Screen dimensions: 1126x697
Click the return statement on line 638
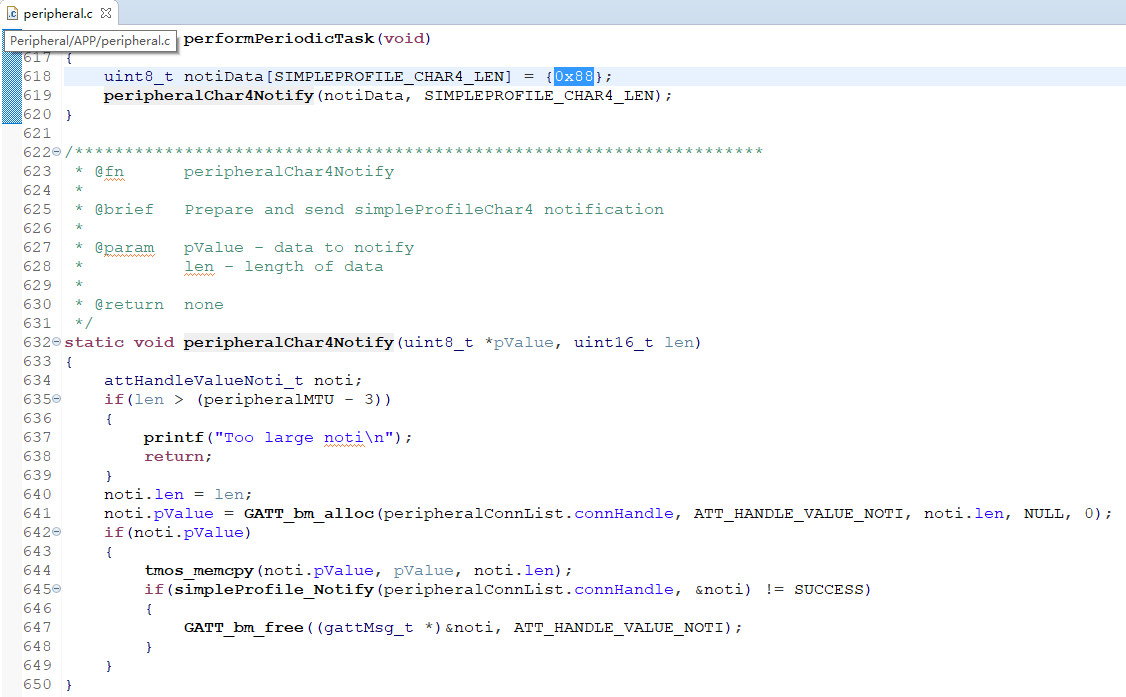(x=177, y=456)
